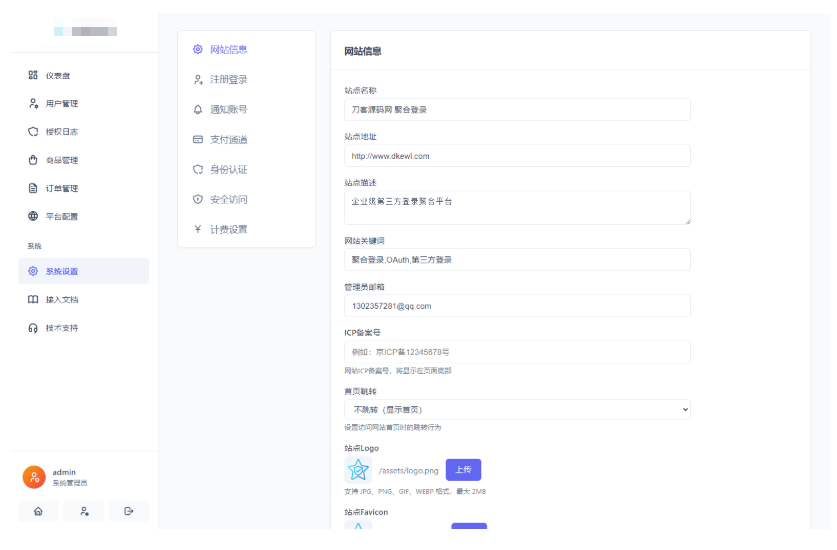Image resolution: width=837 pixels, height=550 pixels.
Task: Click the logout icon button at sidebar bottom
Action: (129, 511)
